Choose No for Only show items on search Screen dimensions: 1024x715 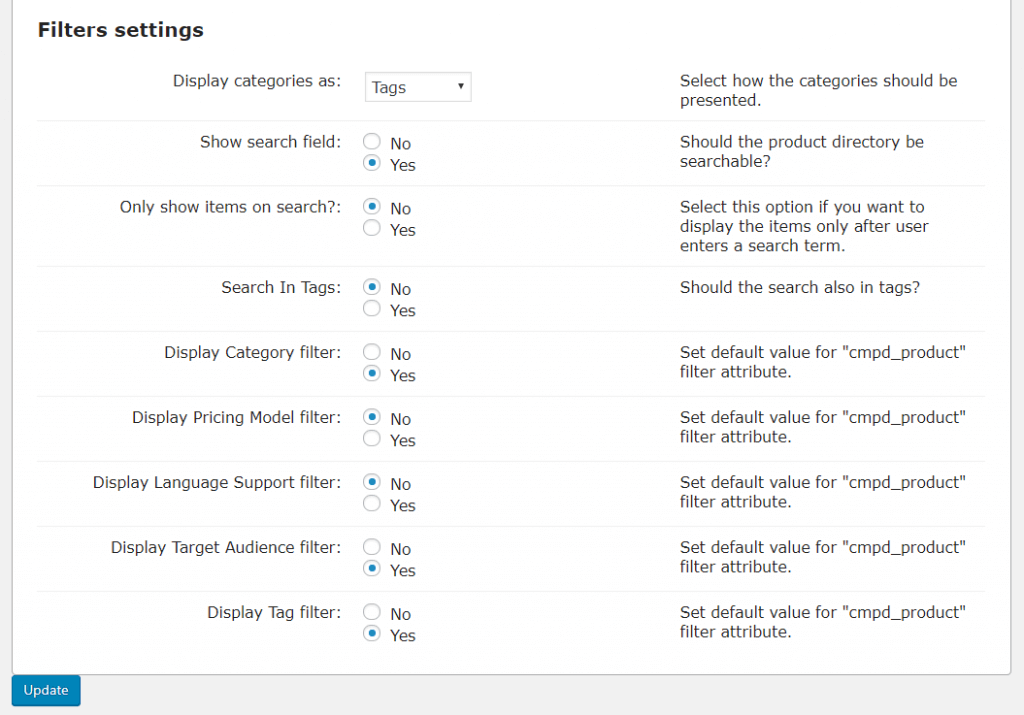coord(372,208)
